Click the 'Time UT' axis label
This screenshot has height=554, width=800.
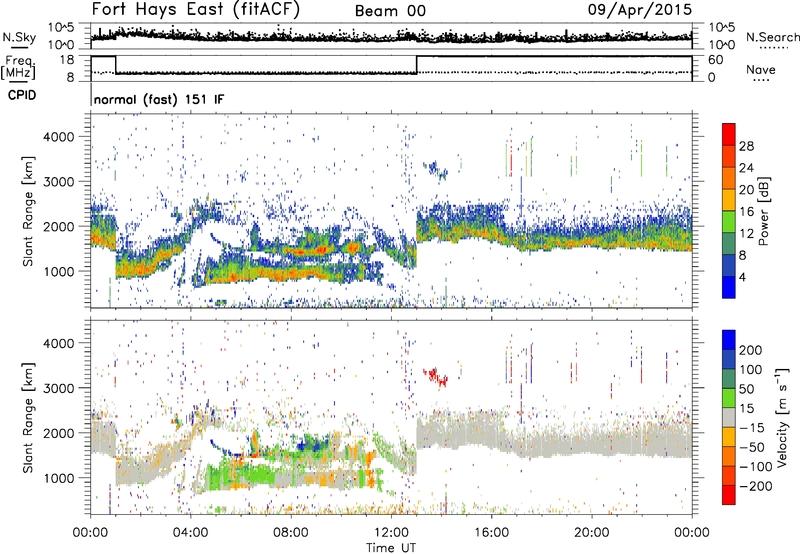point(391,548)
